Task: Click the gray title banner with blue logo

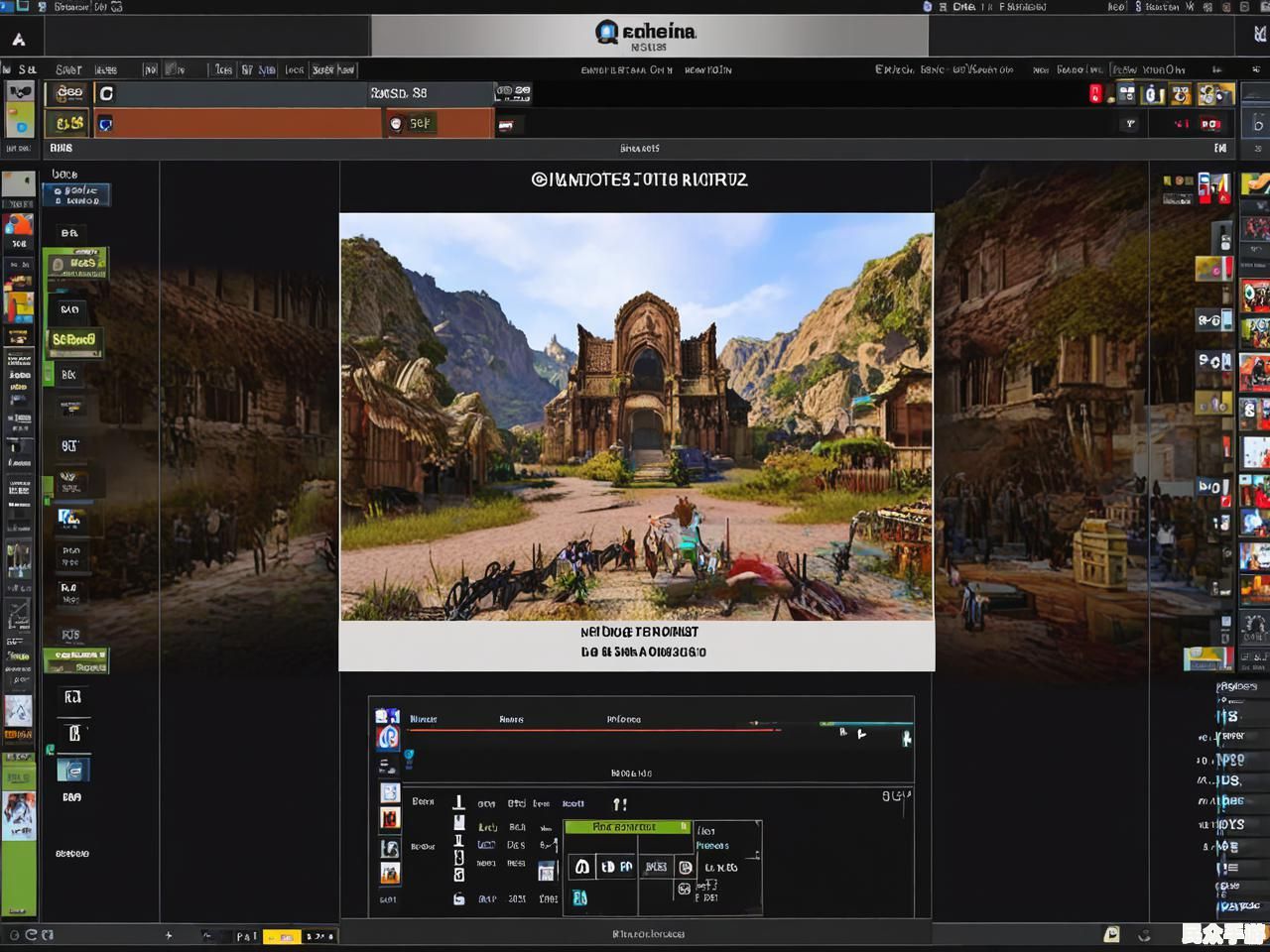Action: pos(649,37)
